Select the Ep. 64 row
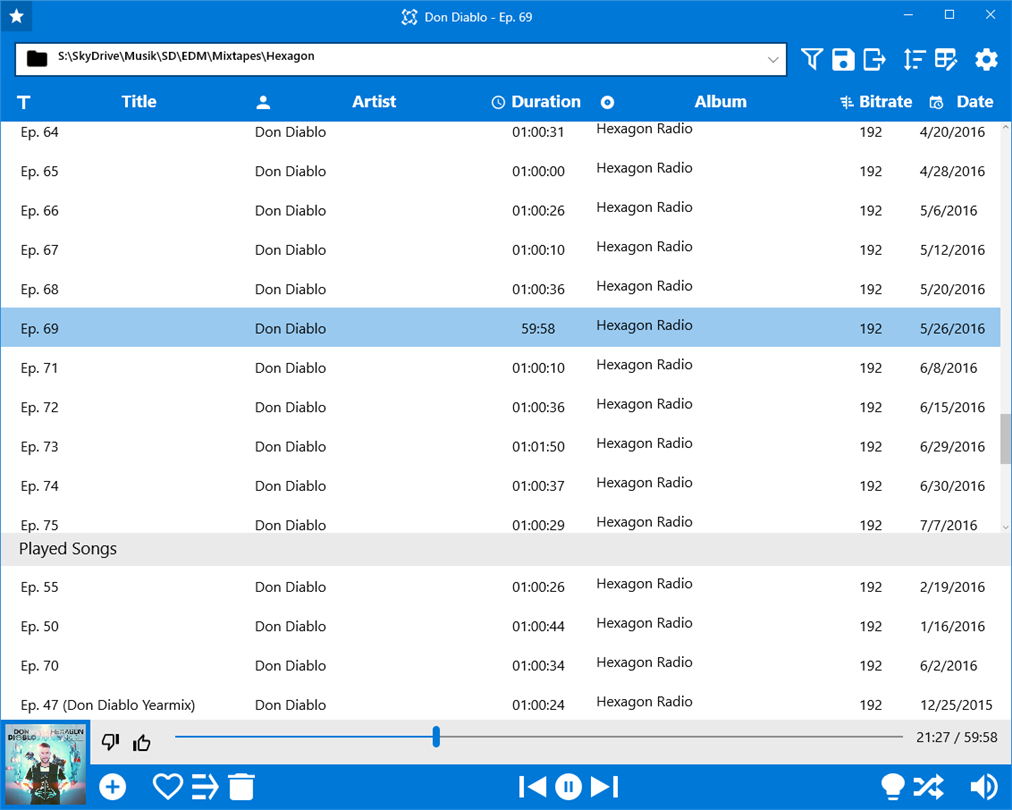This screenshot has width=1012, height=810. click(501, 132)
